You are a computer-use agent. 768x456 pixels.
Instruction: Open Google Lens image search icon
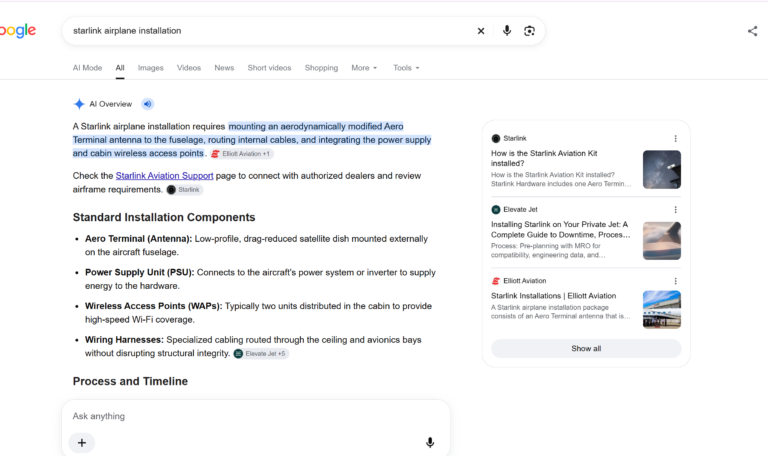click(x=529, y=31)
